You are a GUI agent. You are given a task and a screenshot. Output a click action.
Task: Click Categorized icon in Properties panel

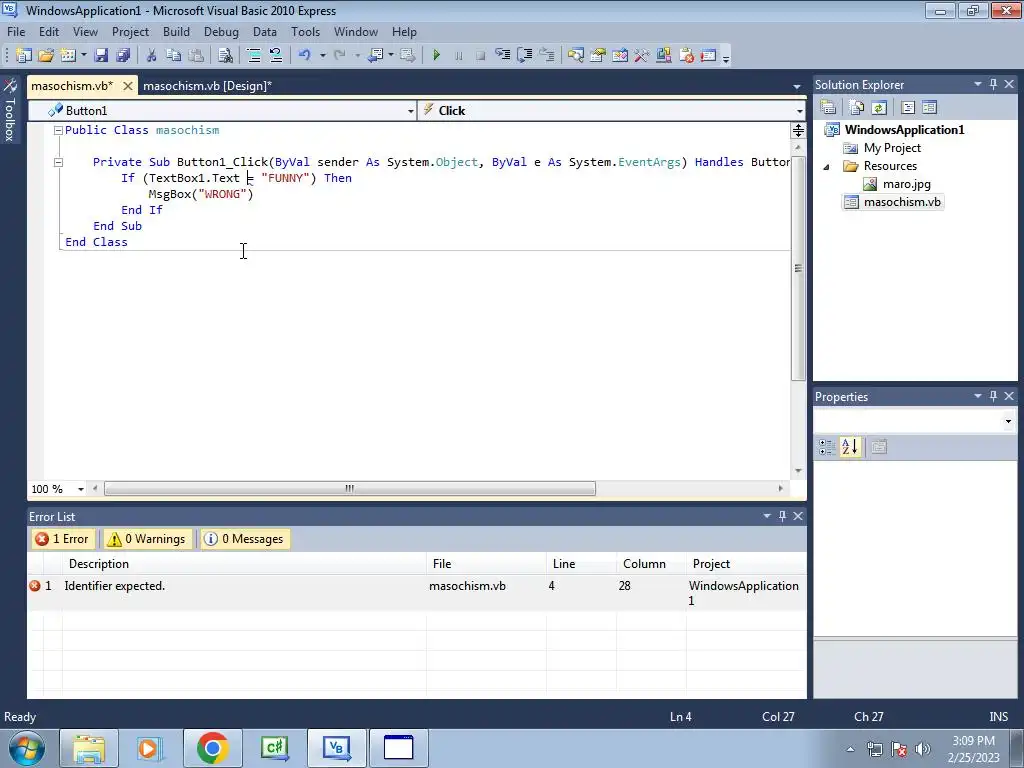827,447
